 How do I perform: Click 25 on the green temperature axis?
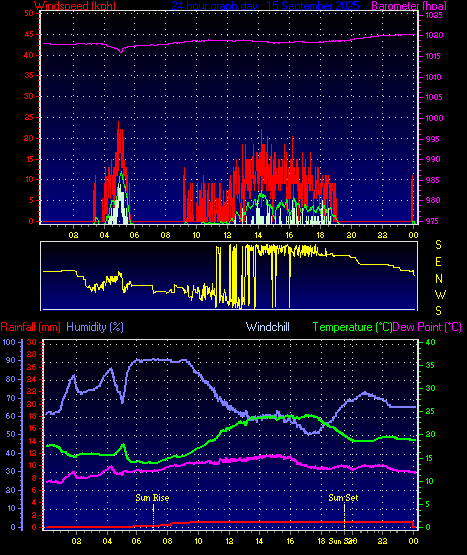(430, 411)
